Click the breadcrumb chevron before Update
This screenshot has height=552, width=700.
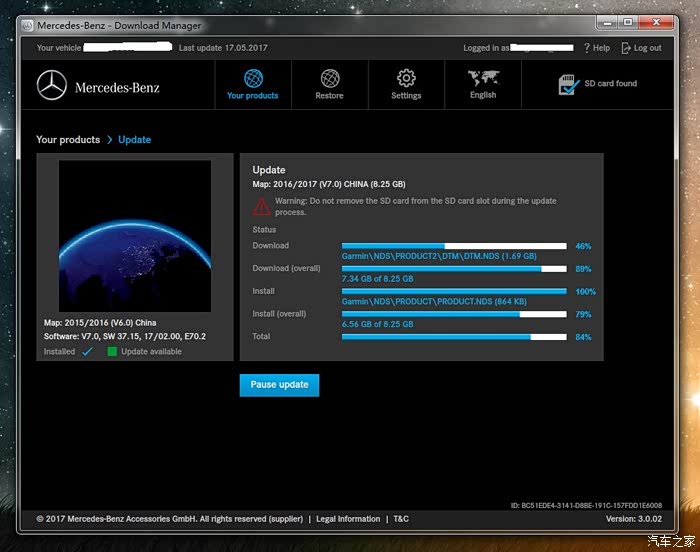tap(109, 140)
